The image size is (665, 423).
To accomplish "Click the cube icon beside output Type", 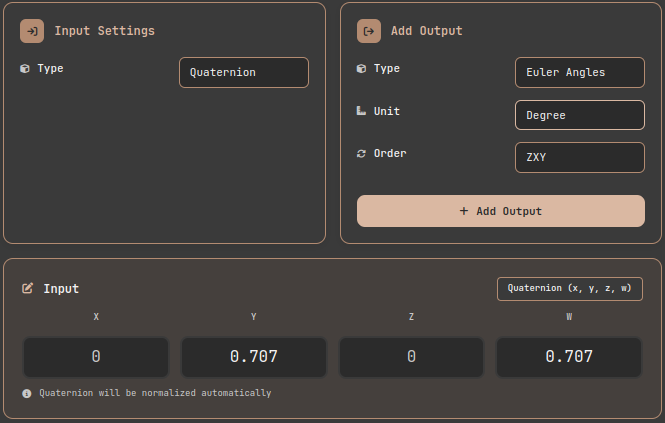I will [361, 68].
